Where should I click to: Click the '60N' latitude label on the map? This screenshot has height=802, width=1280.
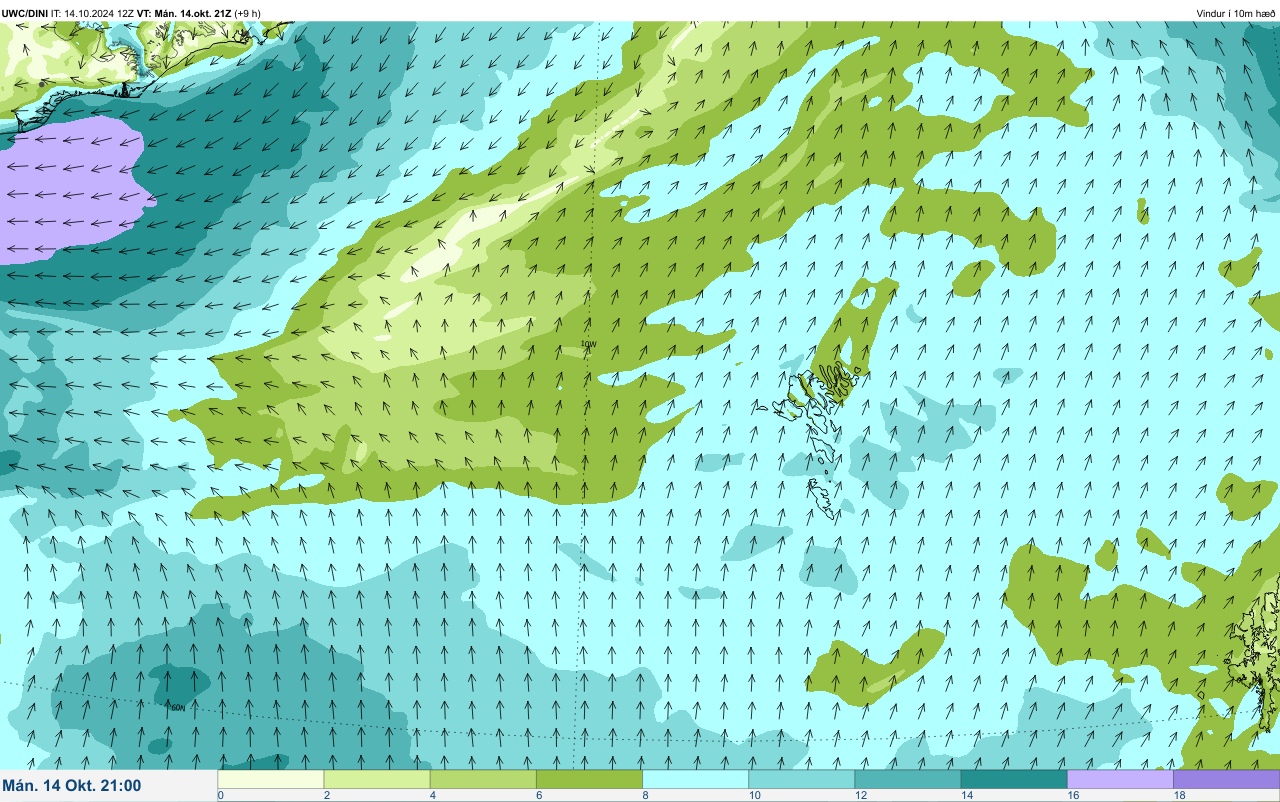click(178, 707)
